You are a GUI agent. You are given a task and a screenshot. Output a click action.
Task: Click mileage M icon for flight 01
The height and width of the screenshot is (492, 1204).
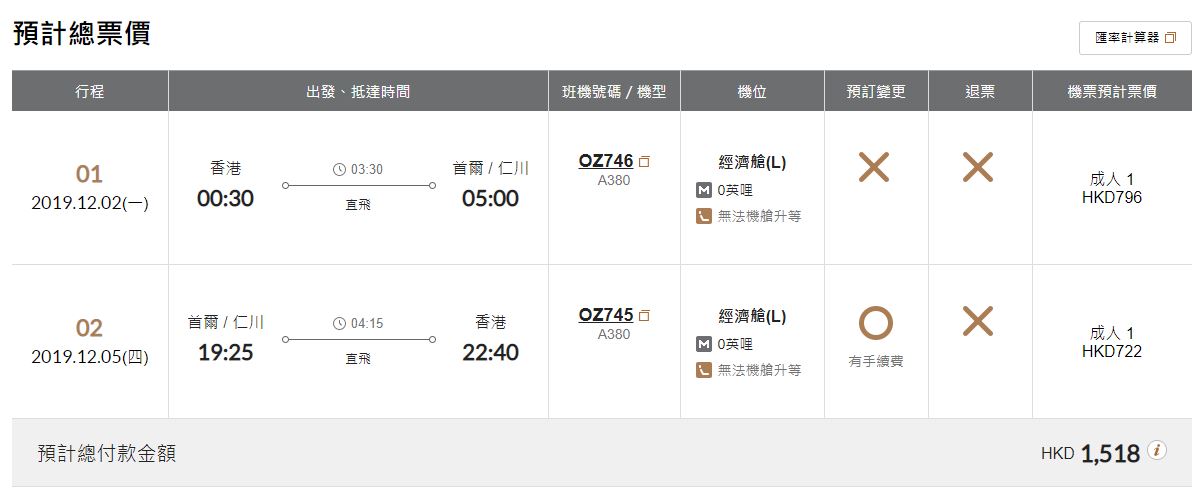pos(704,190)
